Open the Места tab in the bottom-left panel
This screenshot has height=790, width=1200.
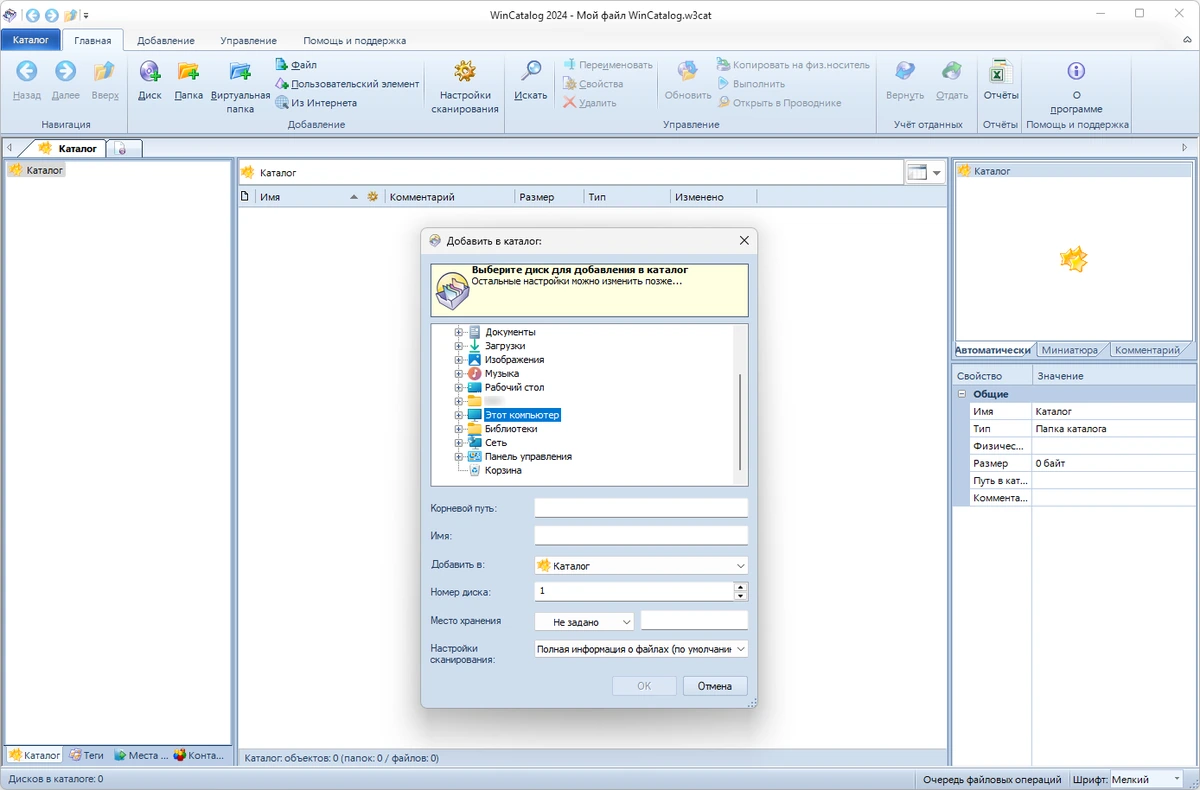tap(141, 755)
